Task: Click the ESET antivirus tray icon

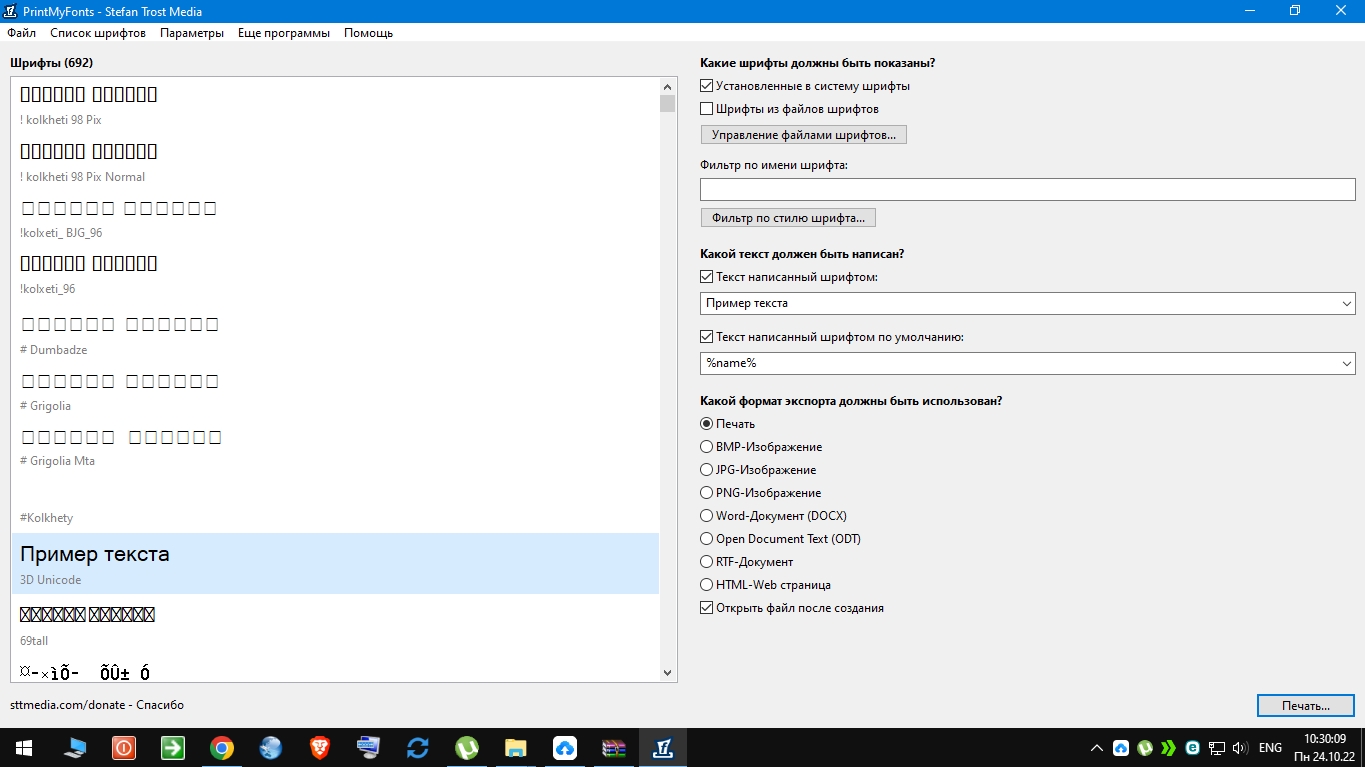Action: coord(1192,748)
